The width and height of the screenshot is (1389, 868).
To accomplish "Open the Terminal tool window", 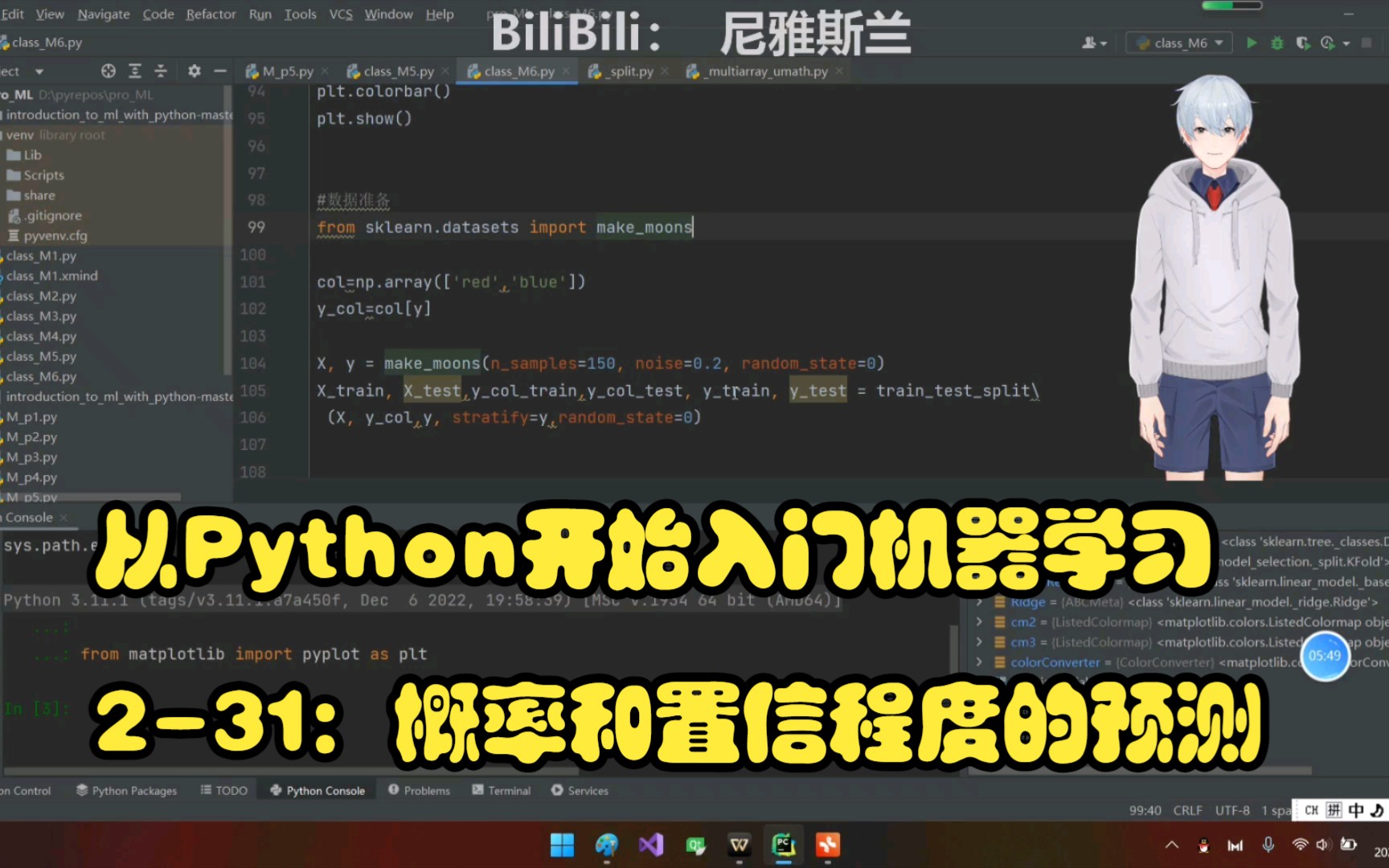I will [x=501, y=790].
